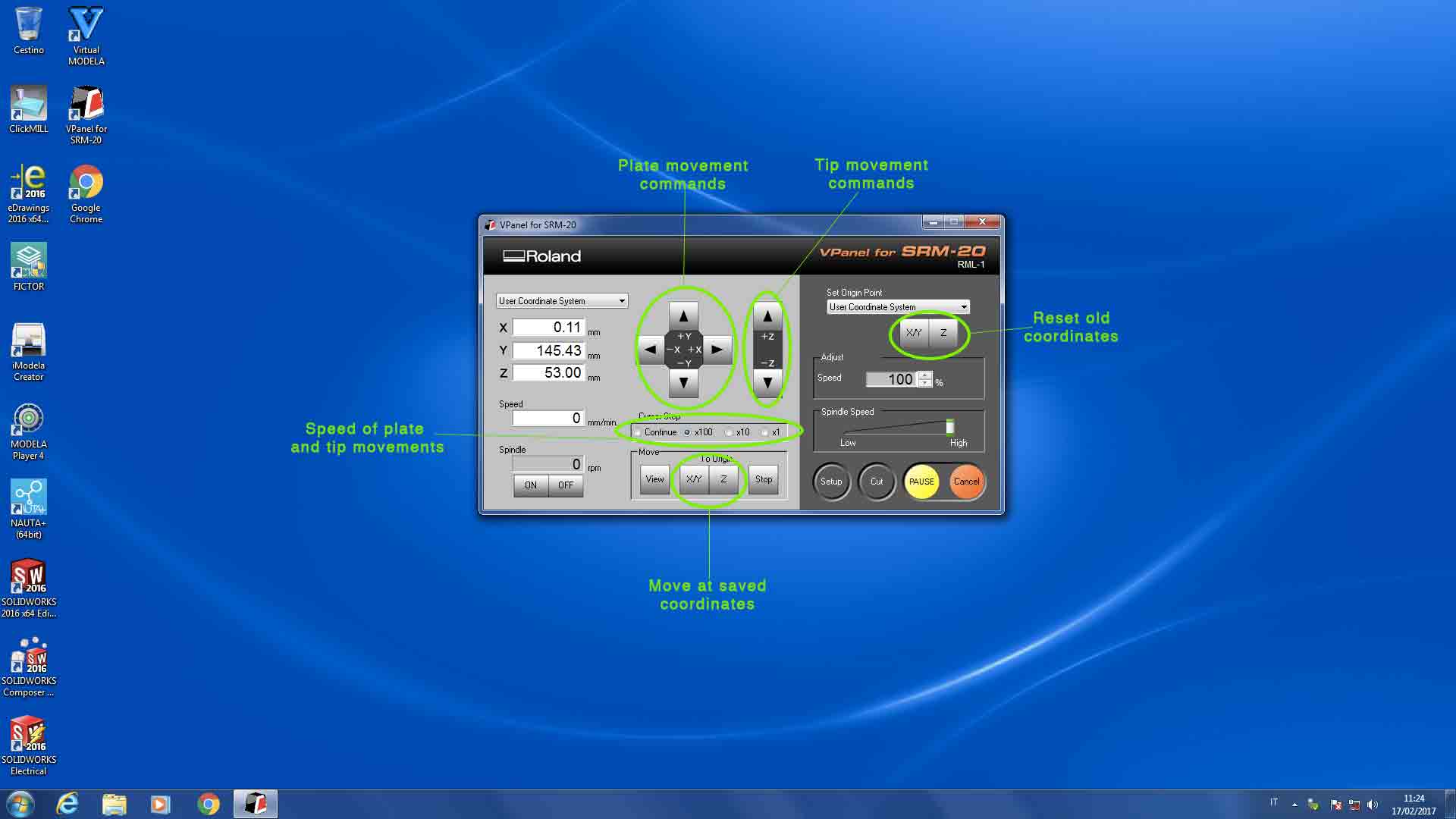
Task: Select the SOLIDWORKS Composer desktop icon
Action: tap(29, 667)
